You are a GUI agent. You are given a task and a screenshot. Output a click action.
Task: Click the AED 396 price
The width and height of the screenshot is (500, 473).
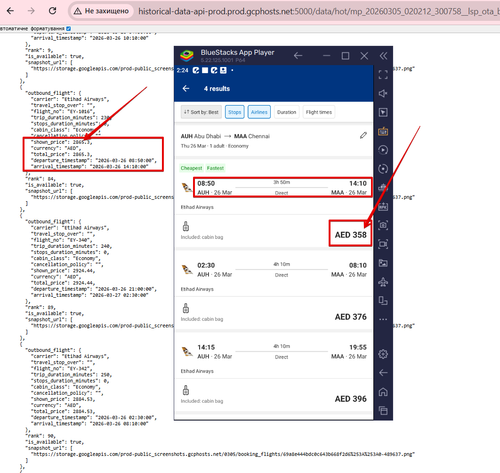coord(351,399)
